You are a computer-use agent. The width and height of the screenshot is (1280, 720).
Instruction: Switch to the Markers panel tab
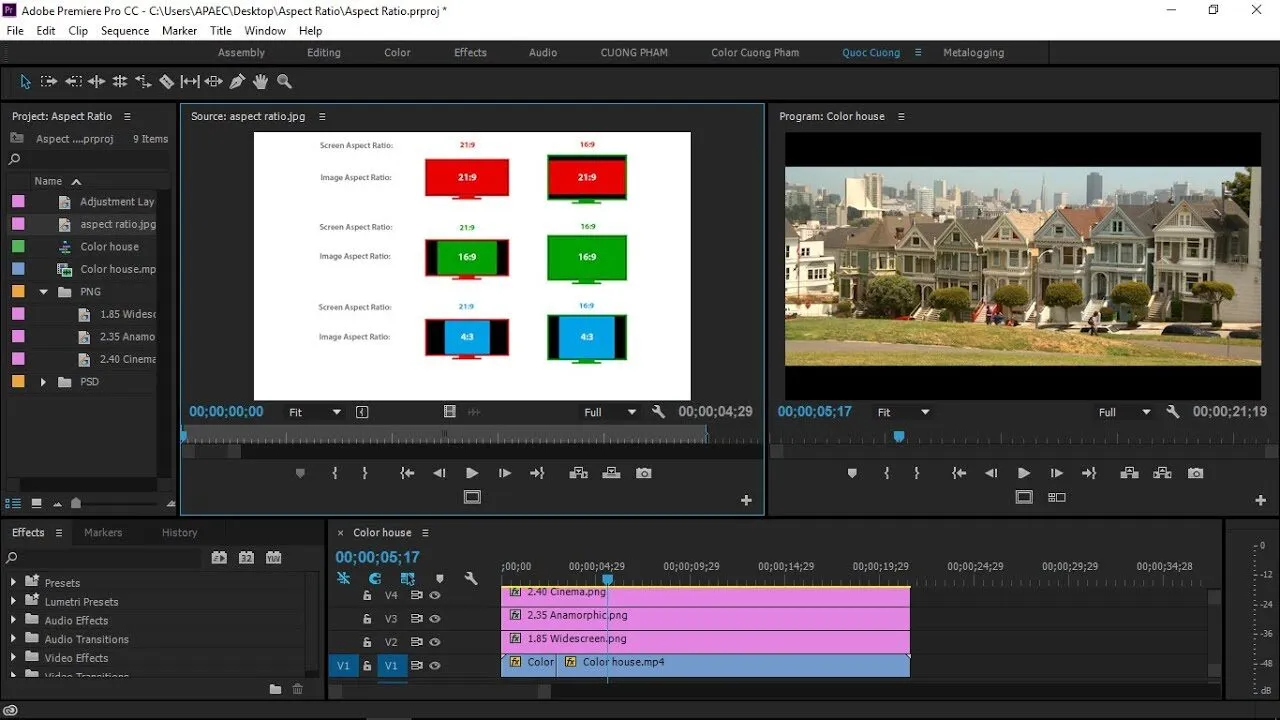pyautogui.click(x=103, y=533)
